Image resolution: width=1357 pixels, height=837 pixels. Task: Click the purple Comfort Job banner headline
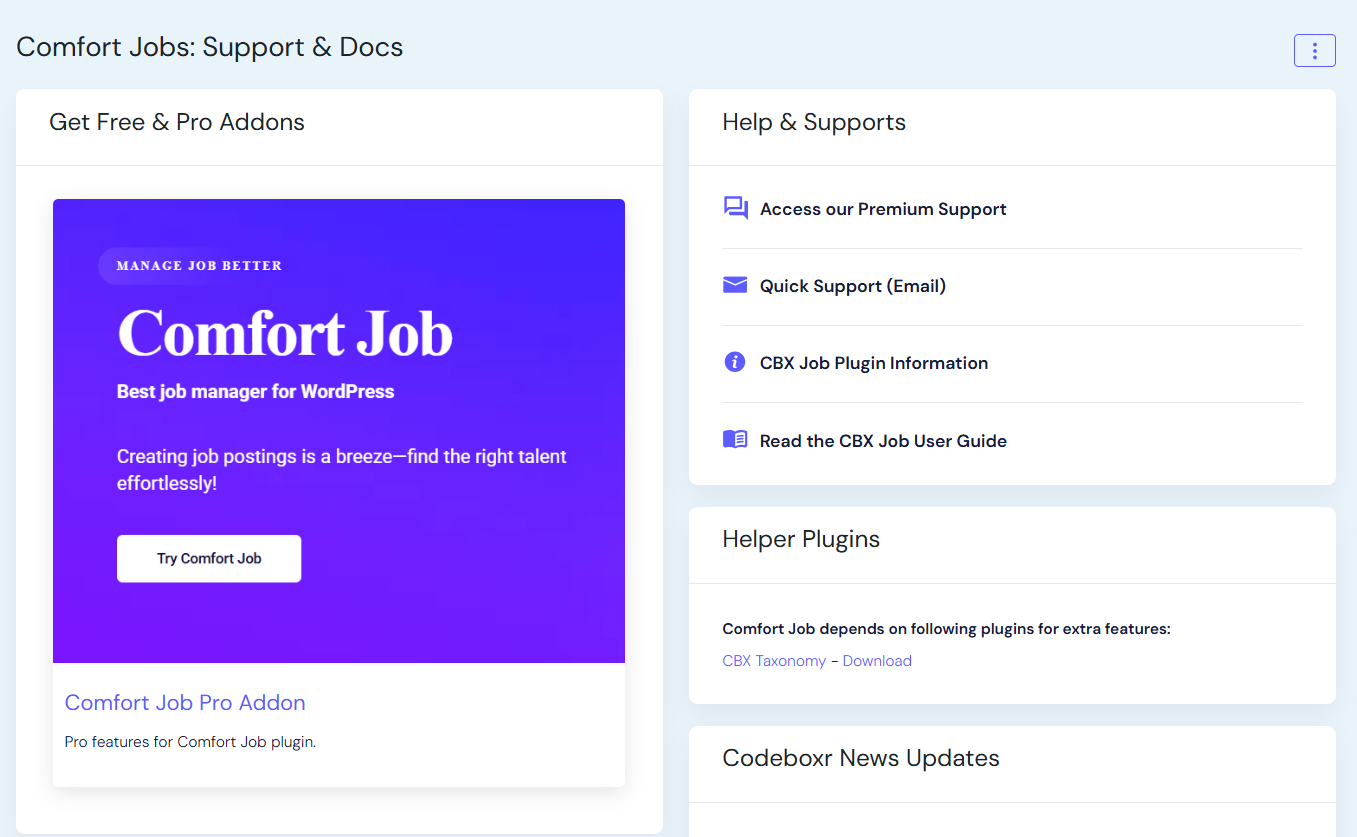pos(285,333)
